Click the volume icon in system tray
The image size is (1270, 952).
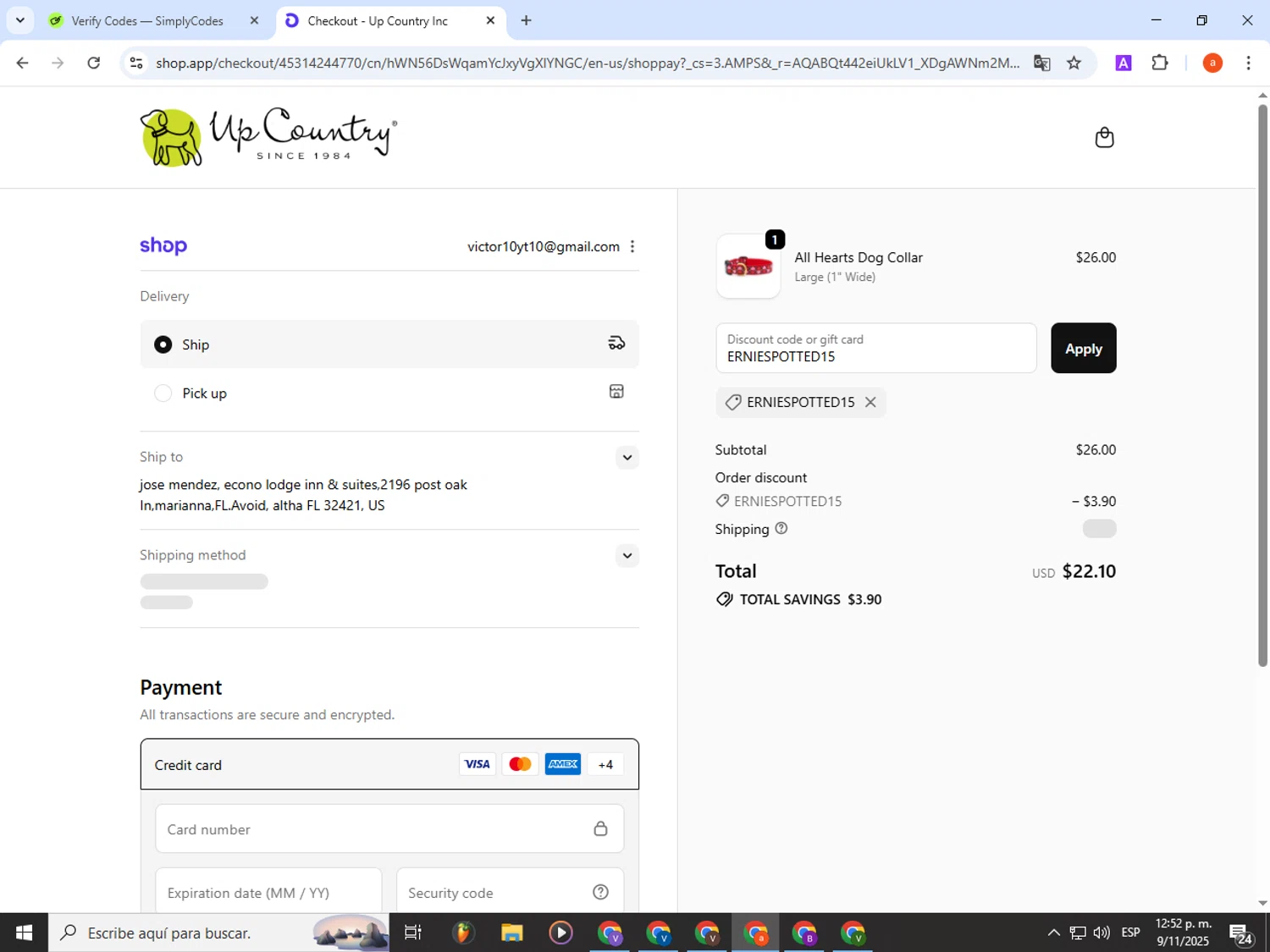(1102, 933)
